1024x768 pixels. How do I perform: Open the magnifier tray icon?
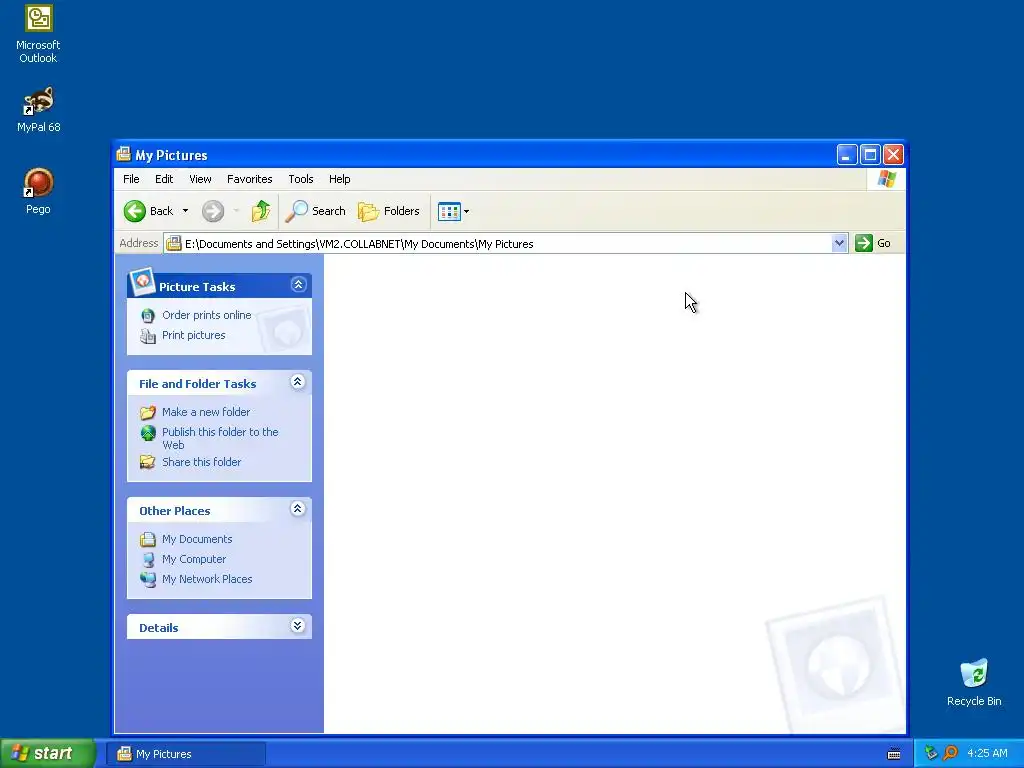click(951, 753)
